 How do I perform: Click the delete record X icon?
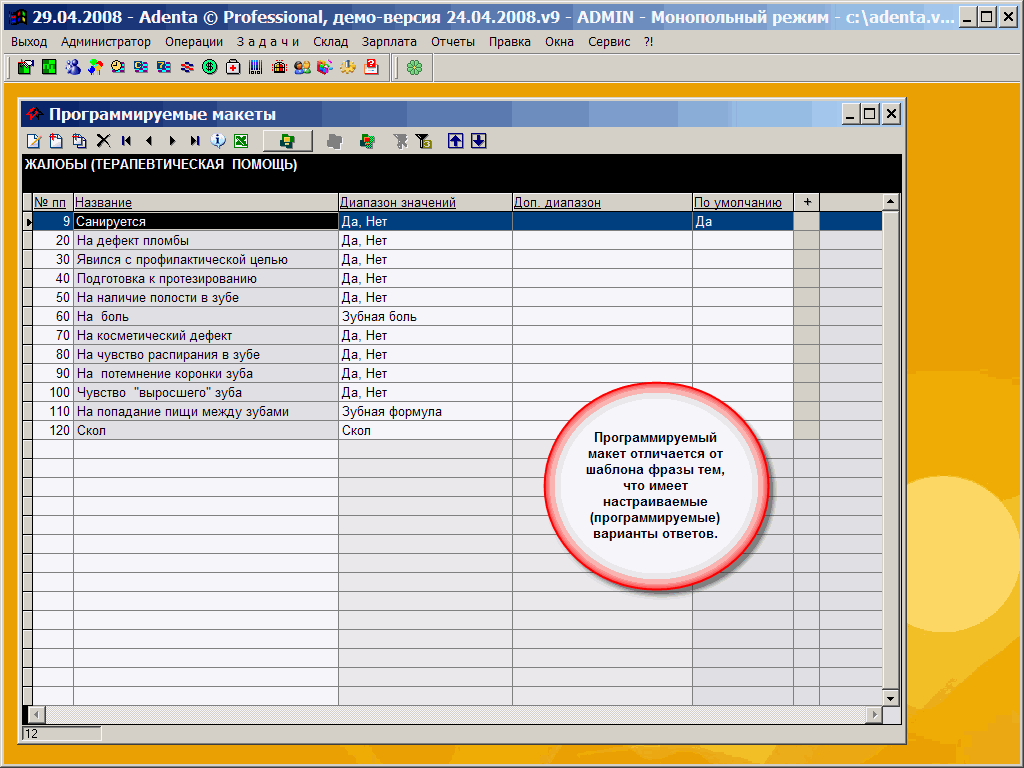103,141
